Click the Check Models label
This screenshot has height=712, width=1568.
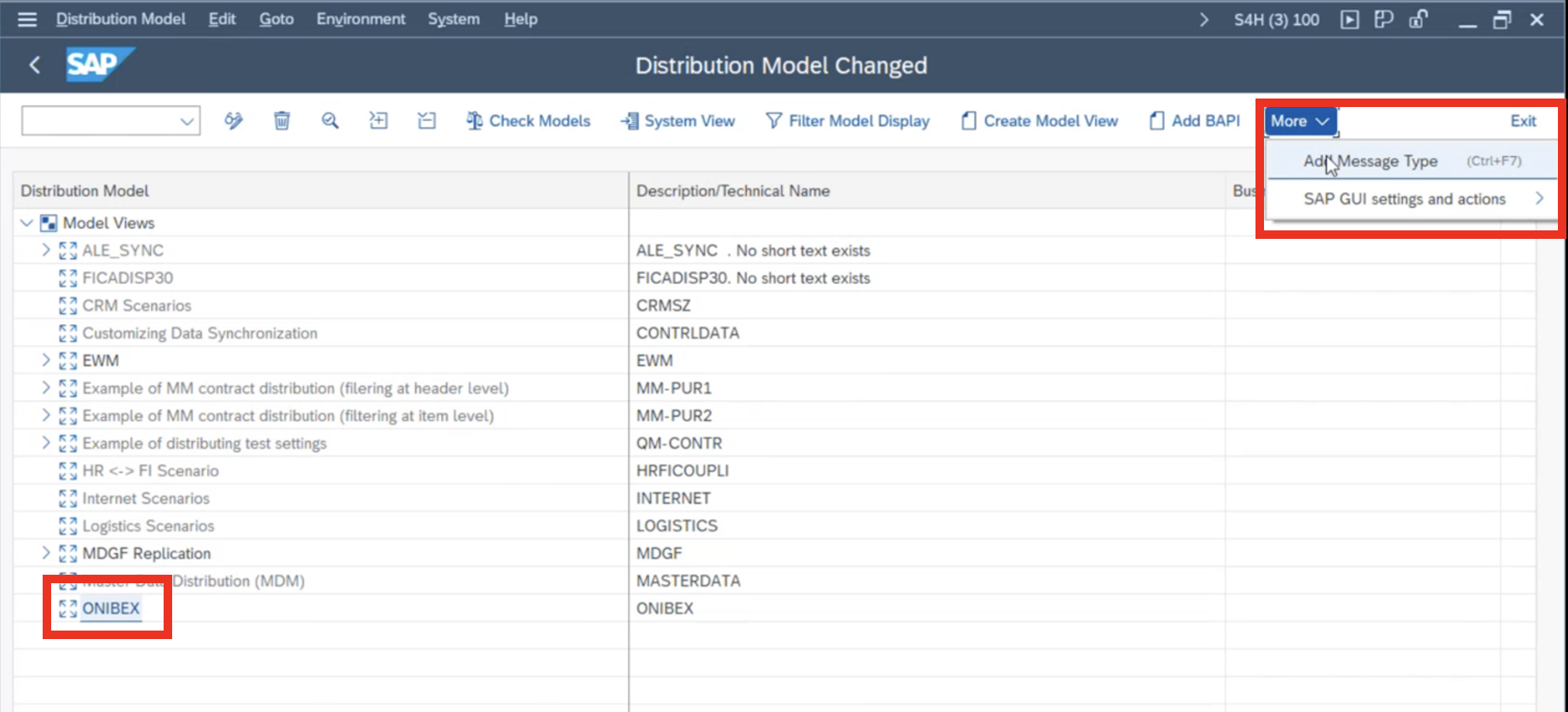click(540, 121)
